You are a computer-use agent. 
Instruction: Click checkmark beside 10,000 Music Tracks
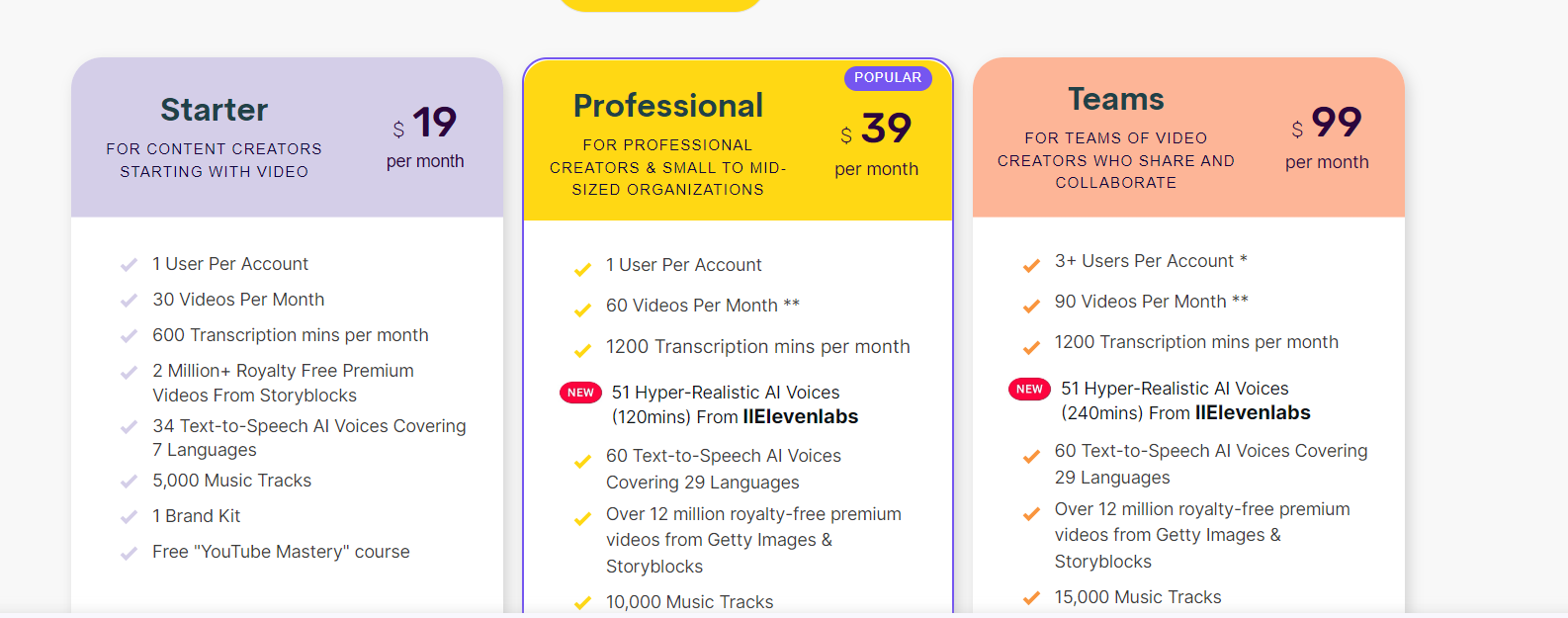pos(582,603)
